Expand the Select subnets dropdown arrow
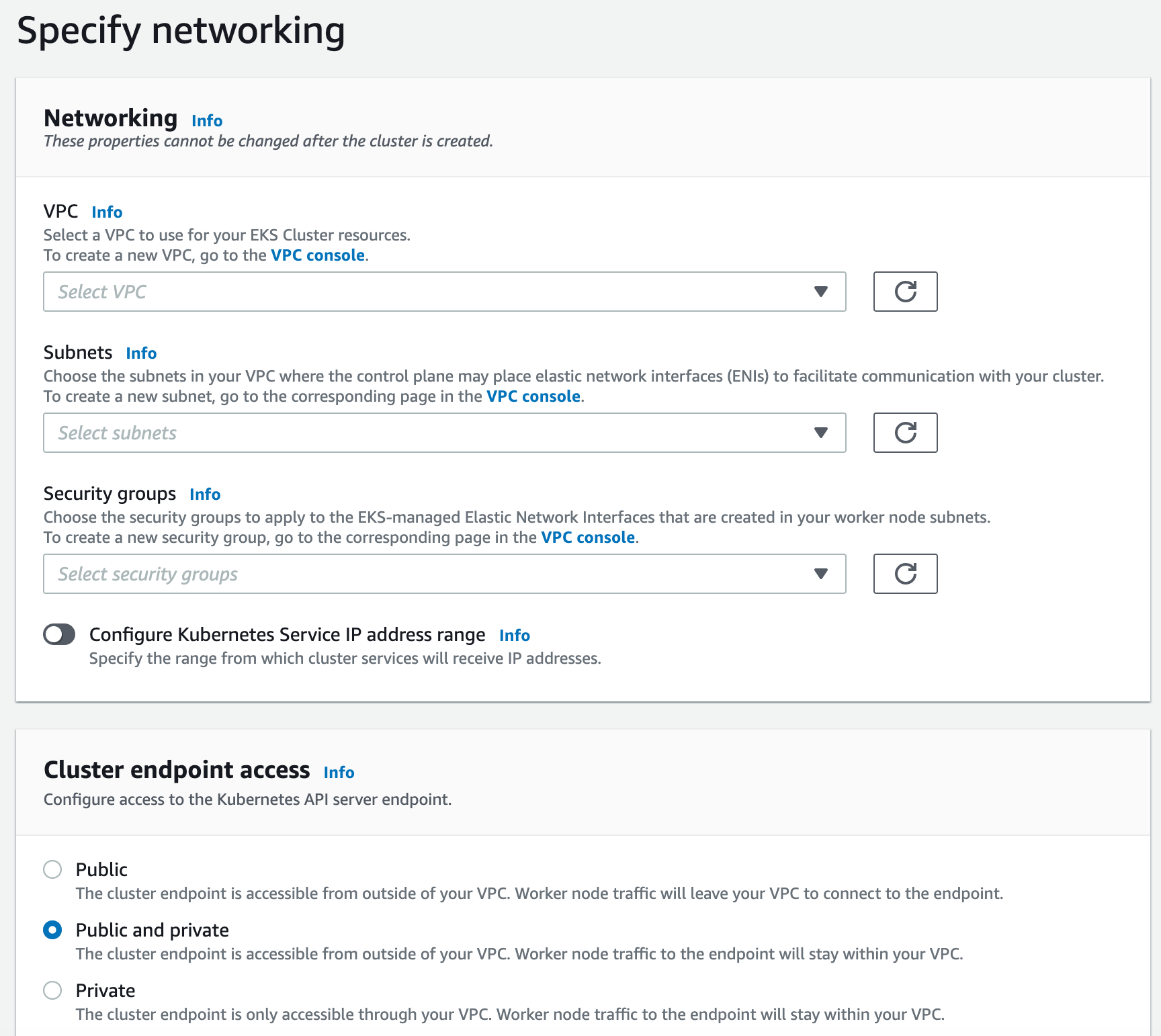 coord(820,433)
